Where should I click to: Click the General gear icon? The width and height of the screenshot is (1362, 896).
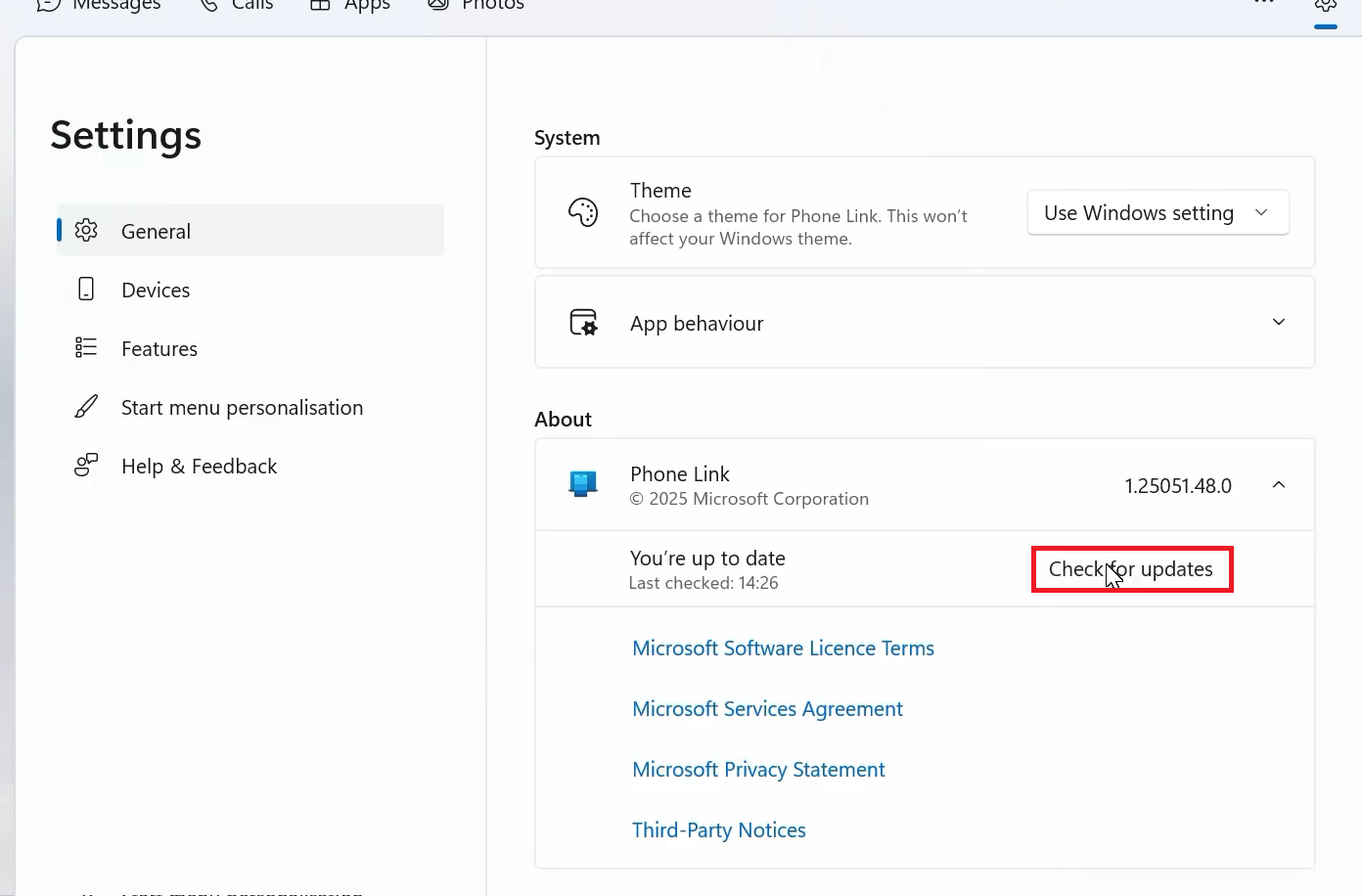pos(86,230)
